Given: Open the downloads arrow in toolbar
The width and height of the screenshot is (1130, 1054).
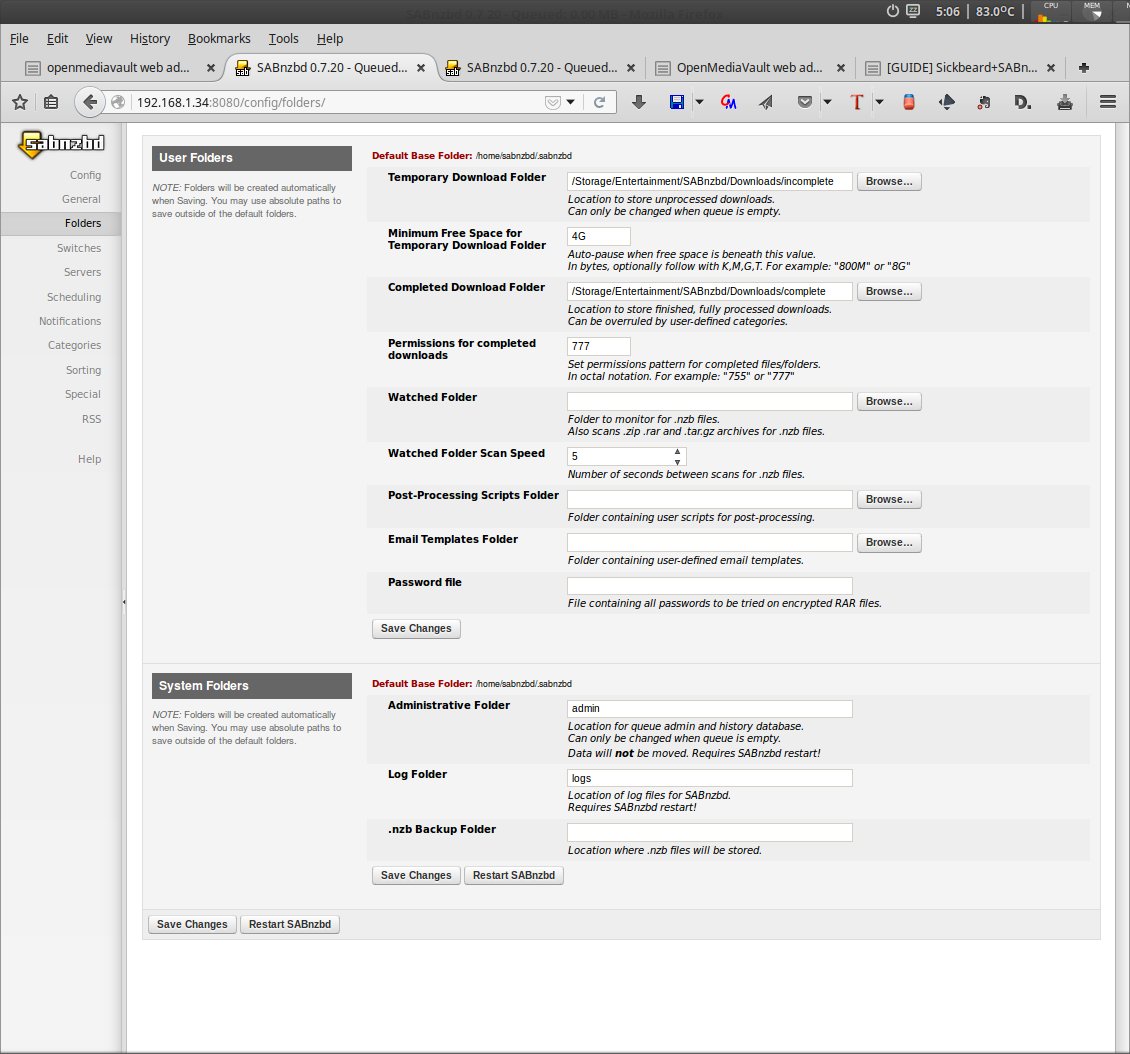Looking at the screenshot, I should click(x=639, y=102).
